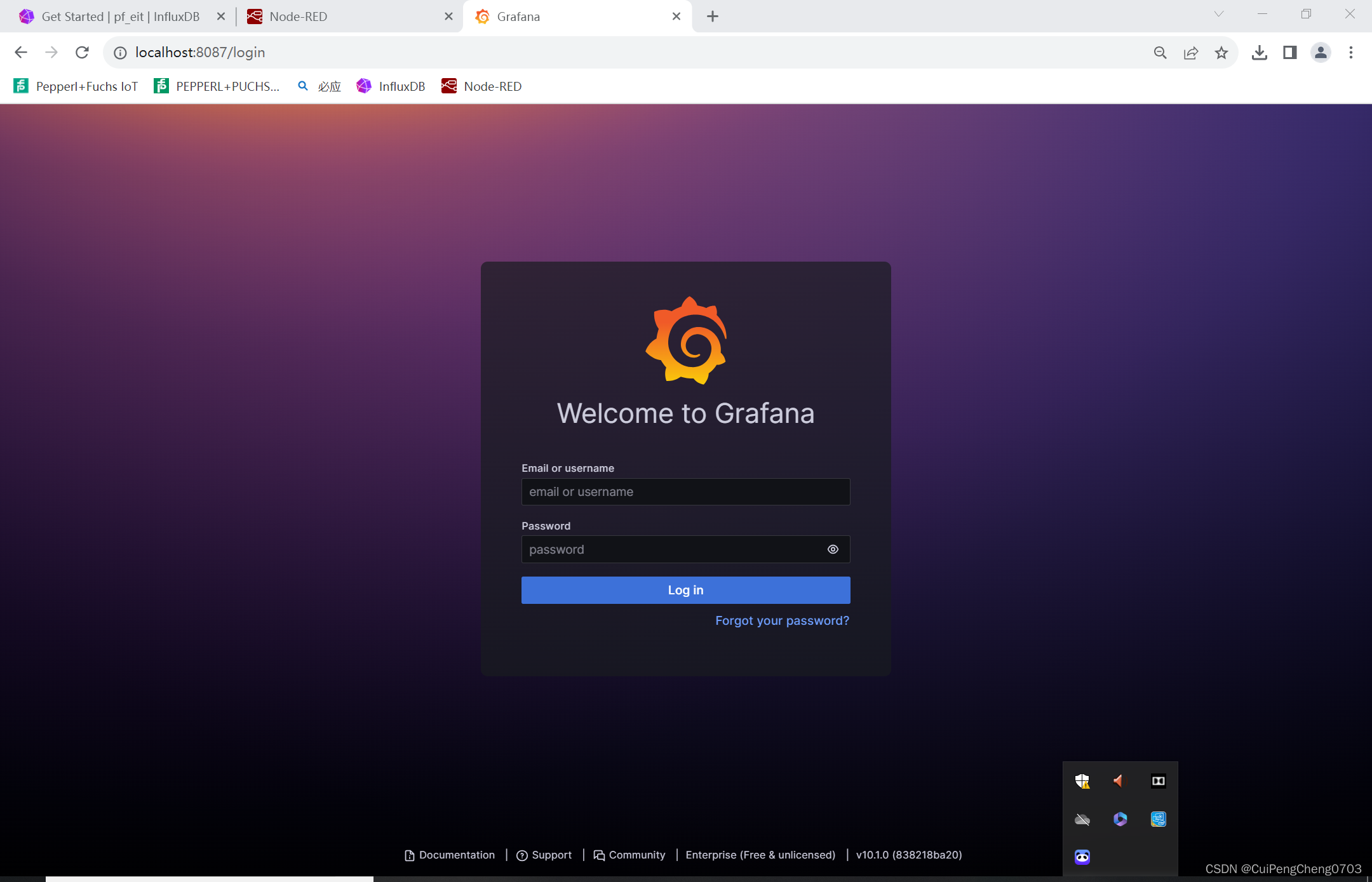Open the Node-RED bookmark on the bookmarks bar
1372x882 pixels.
coord(481,86)
